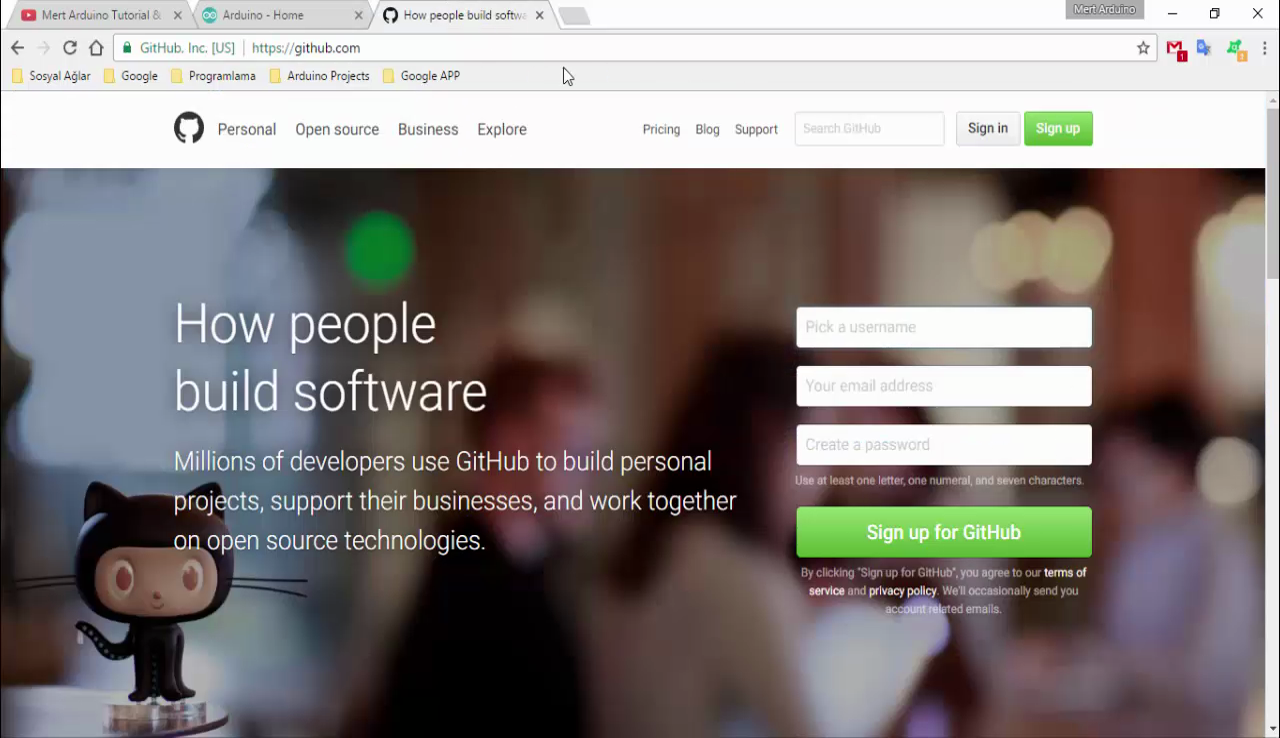This screenshot has height=738, width=1280.
Task: Click the scrollbar up arrow
Action: pos(1272,100)
